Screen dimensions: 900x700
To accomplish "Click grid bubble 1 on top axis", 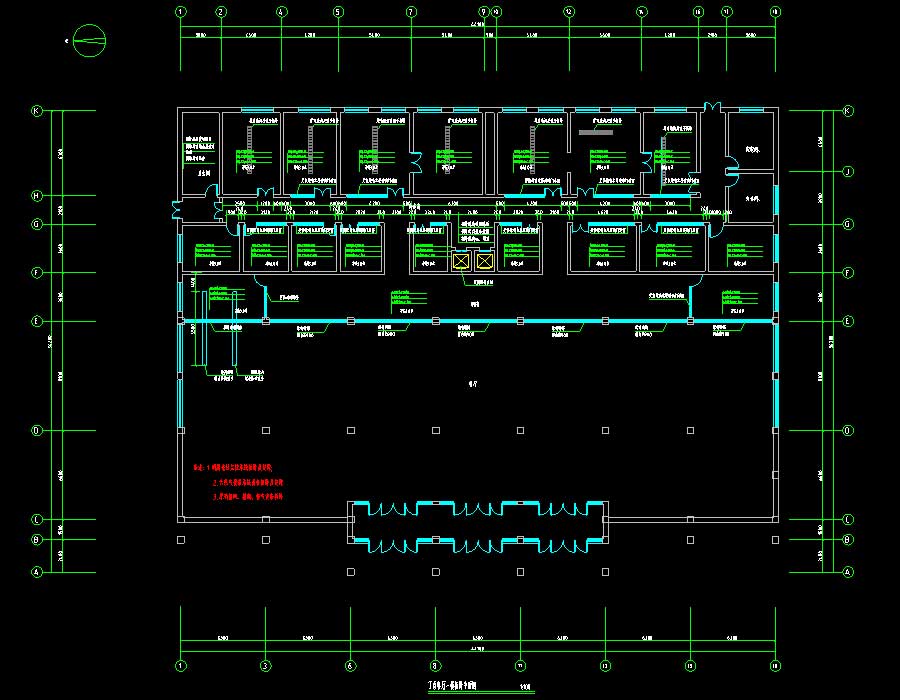I will point(181,12).
